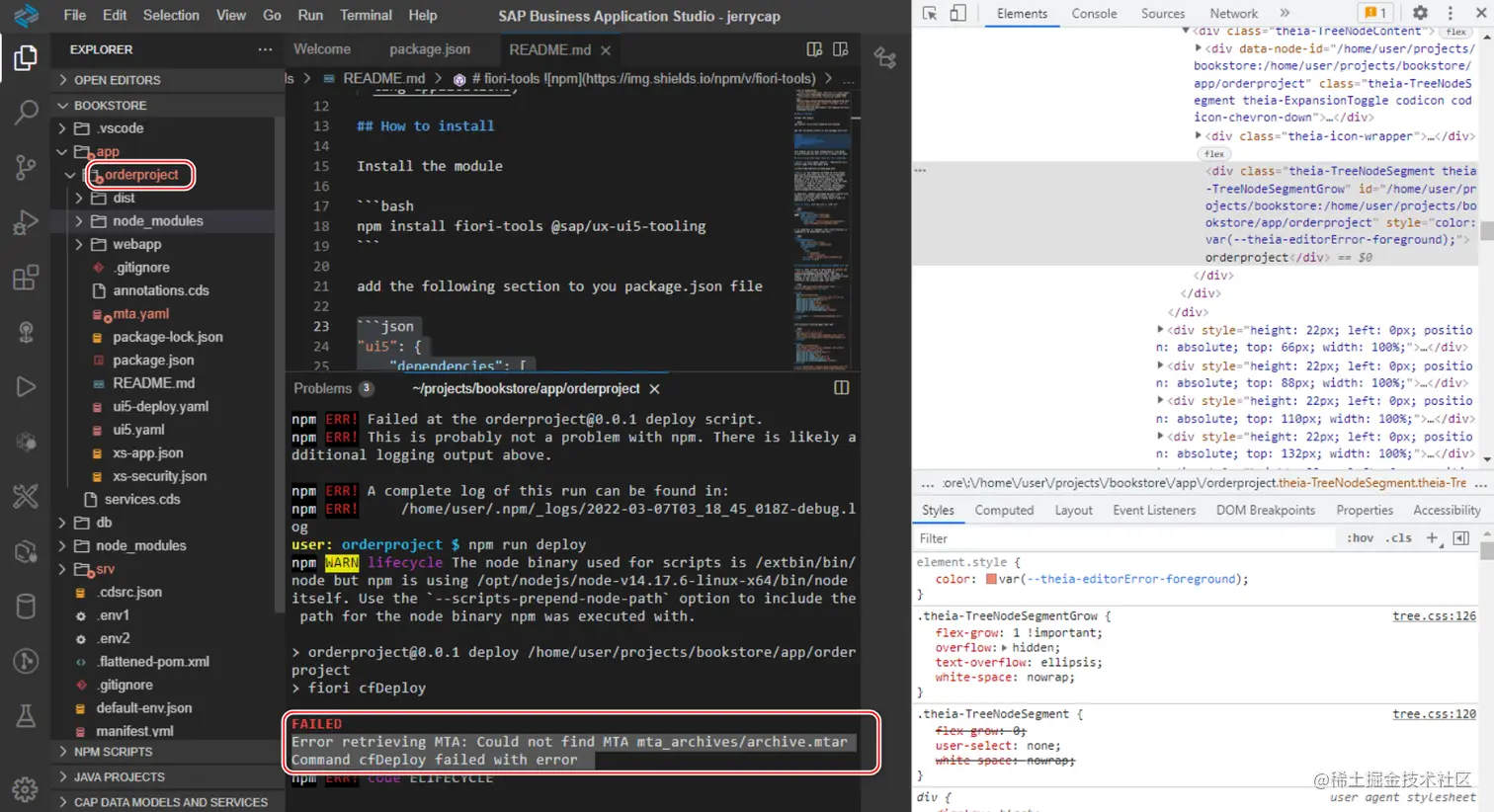Click the color swatch for editorError-foreground
Viewport: 1494px width, 812px height.
991,580
